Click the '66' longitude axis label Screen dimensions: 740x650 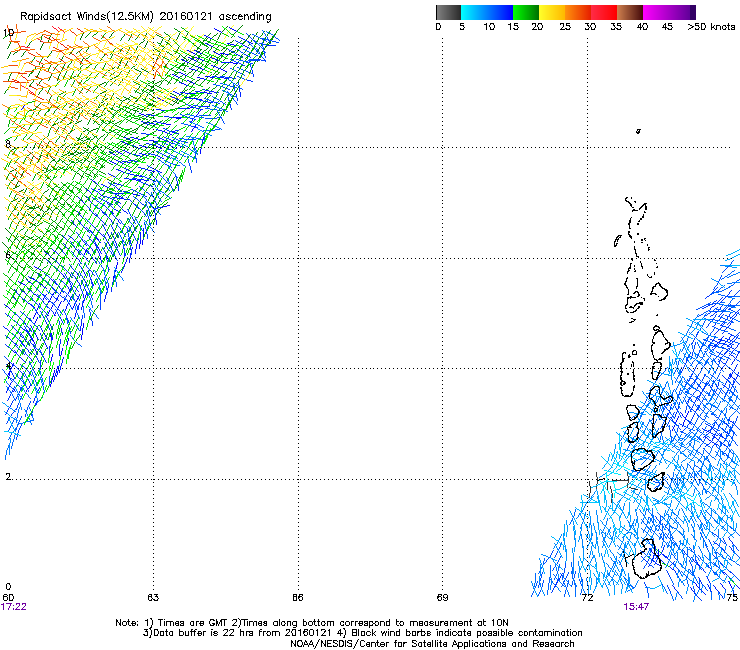point(297,598)
